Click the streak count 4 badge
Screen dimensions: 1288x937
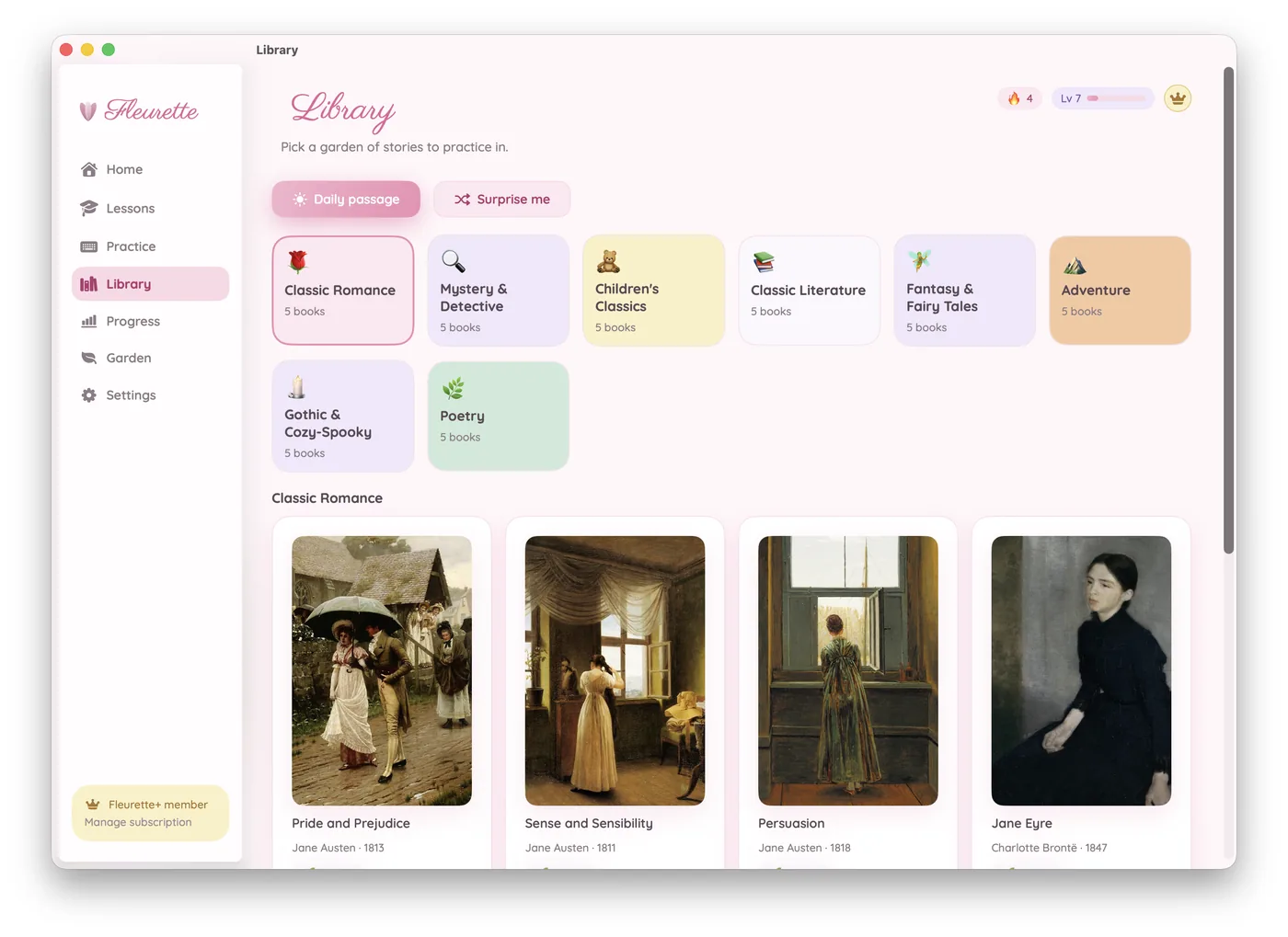click(1020, 98)
